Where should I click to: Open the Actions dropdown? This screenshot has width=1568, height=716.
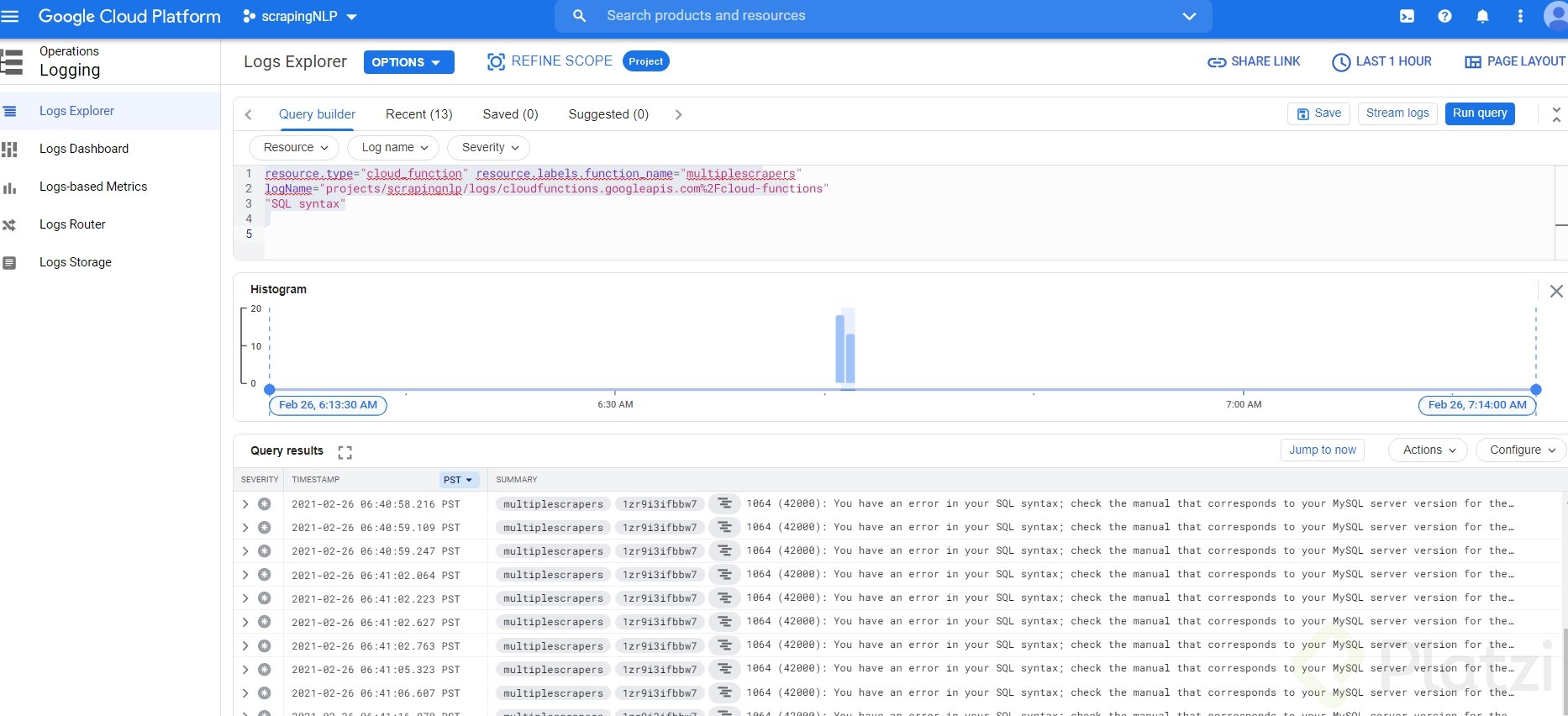point(1429,450)
